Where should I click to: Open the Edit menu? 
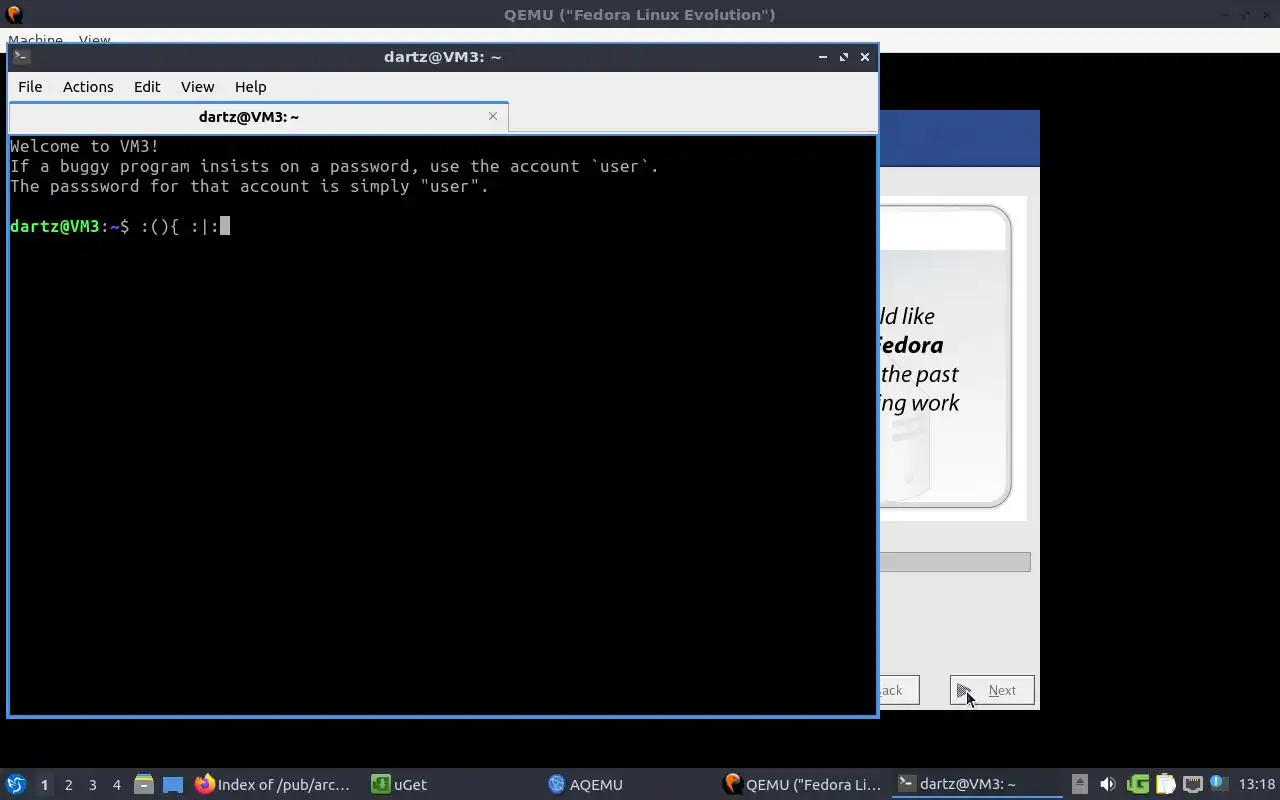coord(147,87)
